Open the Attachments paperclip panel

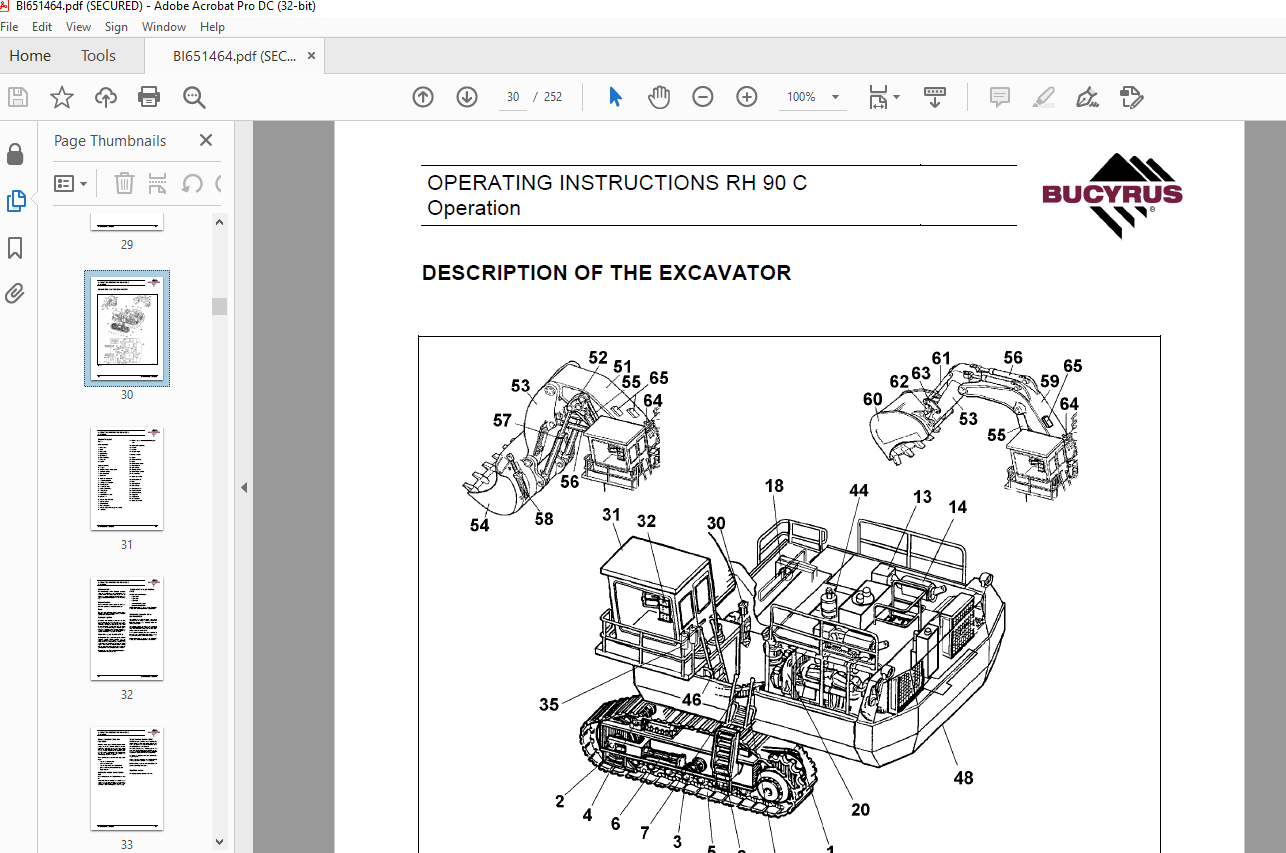pos(15,294)
